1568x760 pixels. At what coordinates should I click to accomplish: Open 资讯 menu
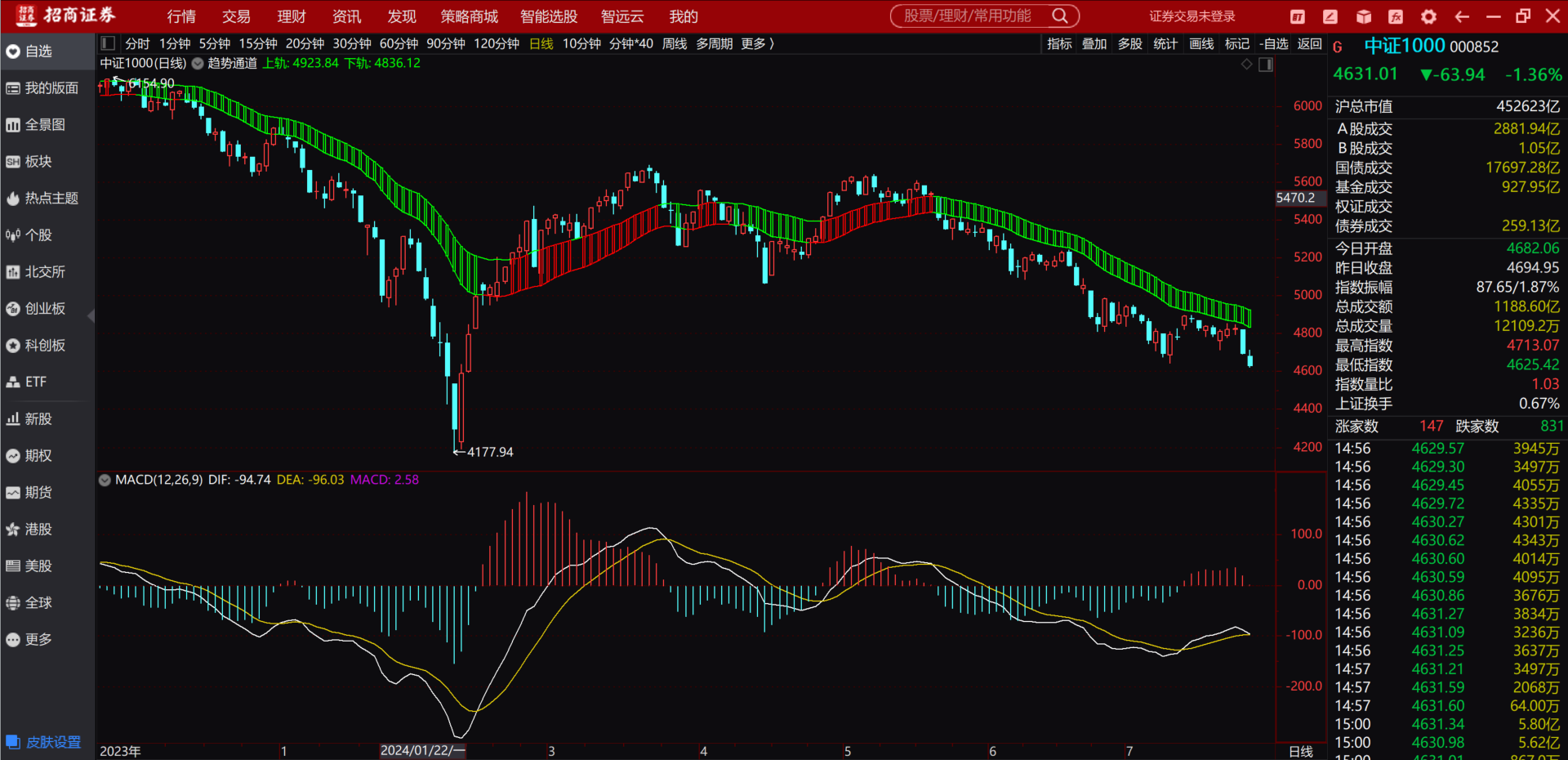click(x=346, y=16)
